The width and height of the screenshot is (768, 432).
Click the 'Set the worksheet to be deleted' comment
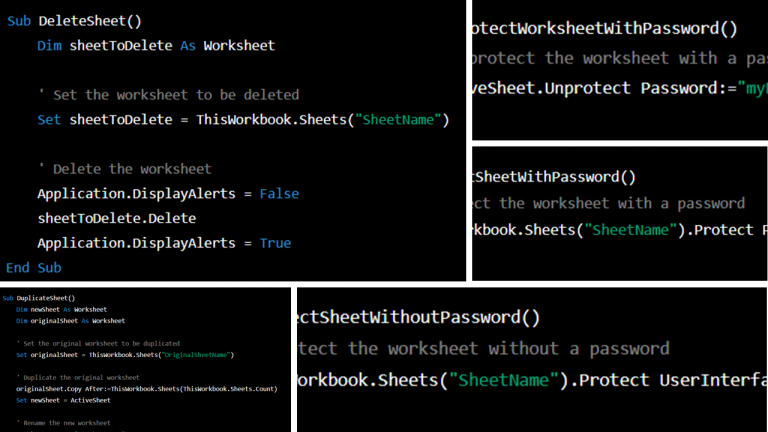168,95
